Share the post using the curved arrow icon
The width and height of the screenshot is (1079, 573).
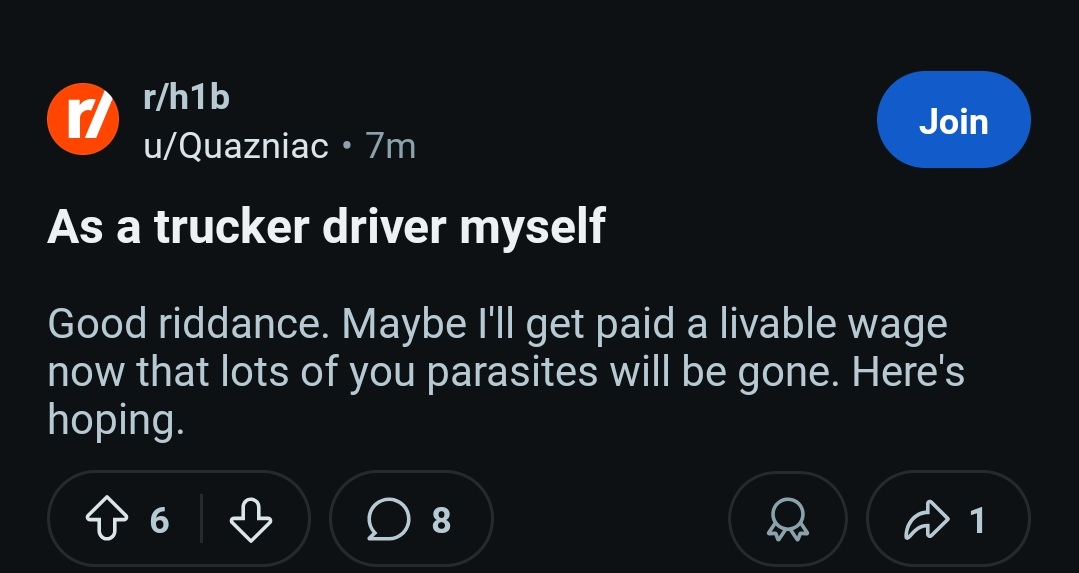tap(926, 521)
